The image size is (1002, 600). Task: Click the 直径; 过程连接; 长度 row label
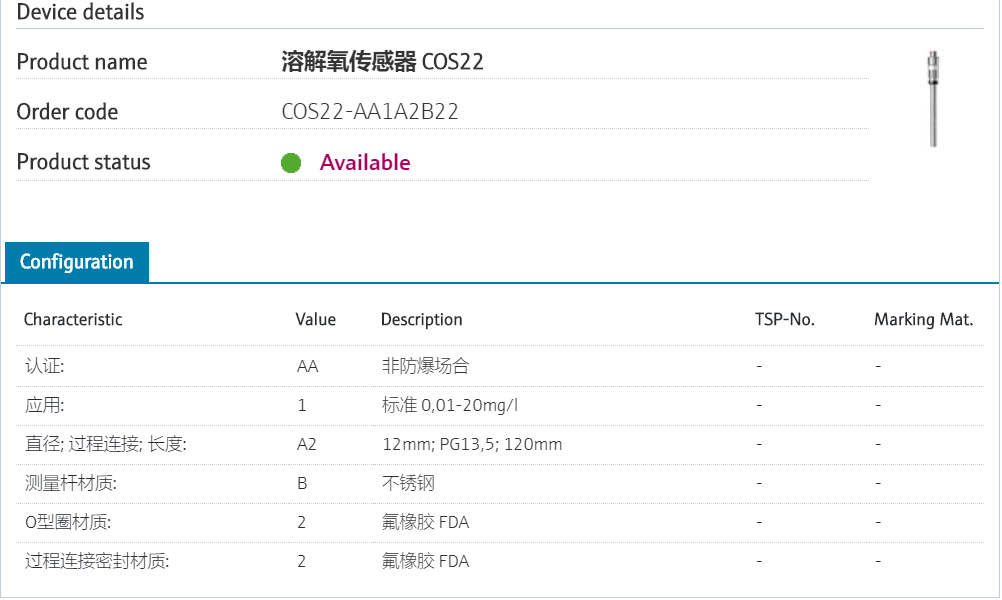pos(105,444)
